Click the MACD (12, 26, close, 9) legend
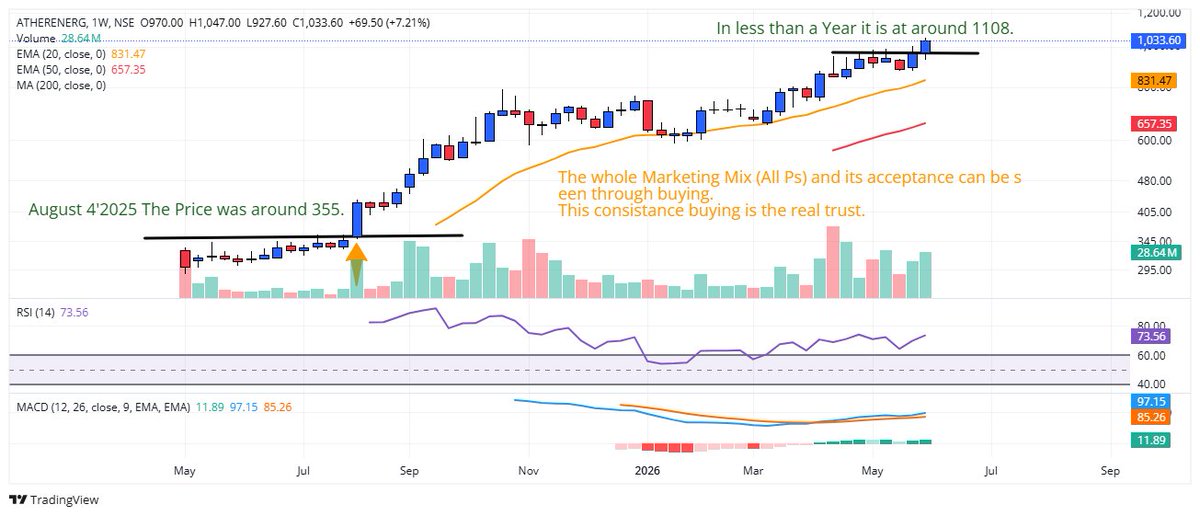 (155, 407)
